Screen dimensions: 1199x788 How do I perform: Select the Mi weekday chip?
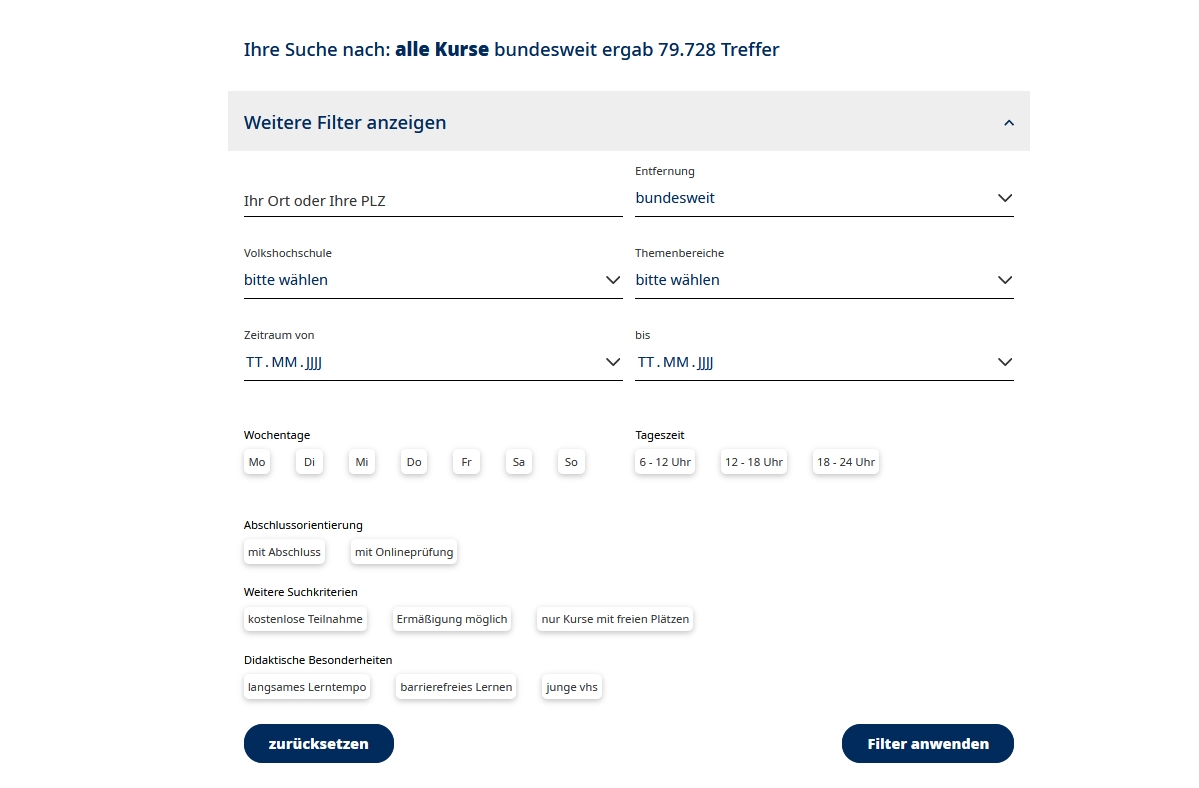pyautogui.click(x=362, y=462)
